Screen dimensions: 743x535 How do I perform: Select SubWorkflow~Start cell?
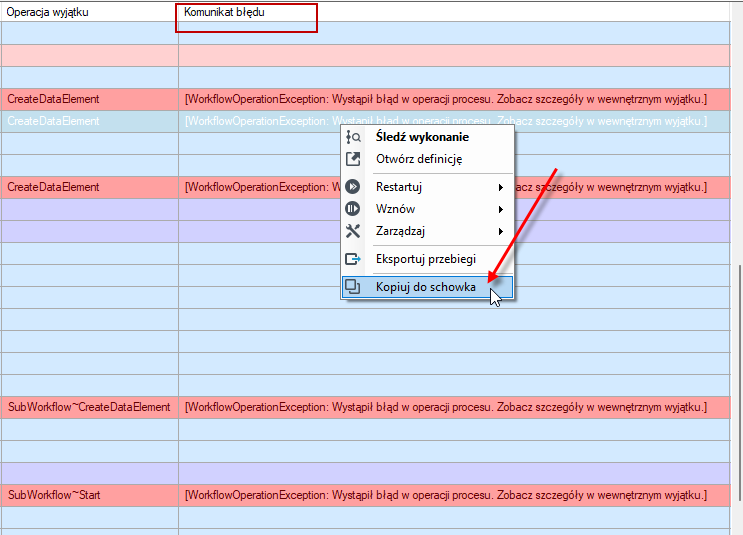[x=90, y=495]
